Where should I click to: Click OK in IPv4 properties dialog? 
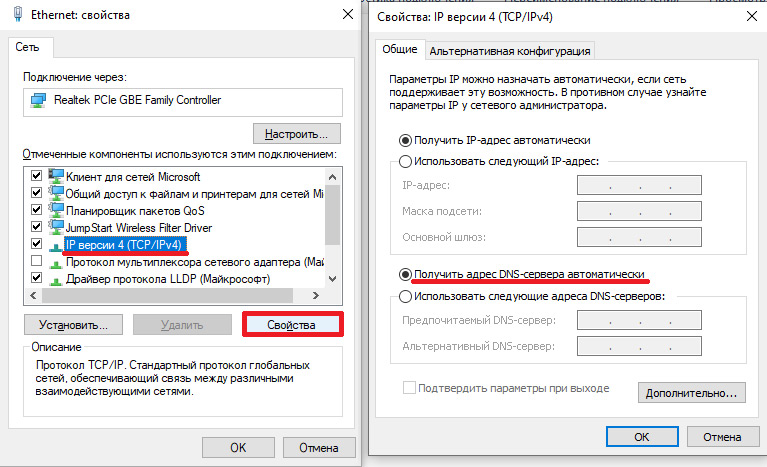(642, 437)
